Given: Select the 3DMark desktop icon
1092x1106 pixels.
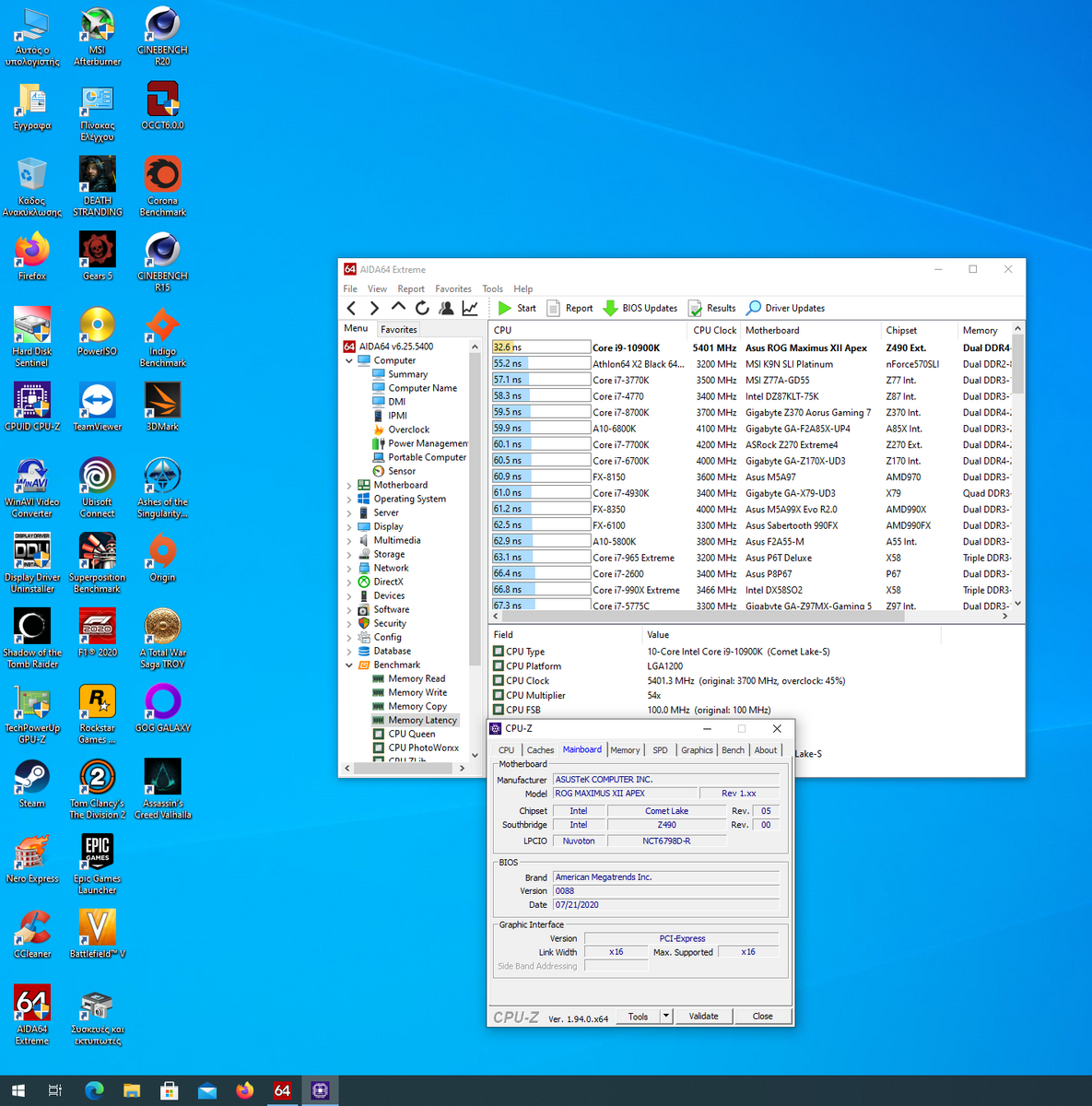Looking at the screenshot, I should (162, 406).
